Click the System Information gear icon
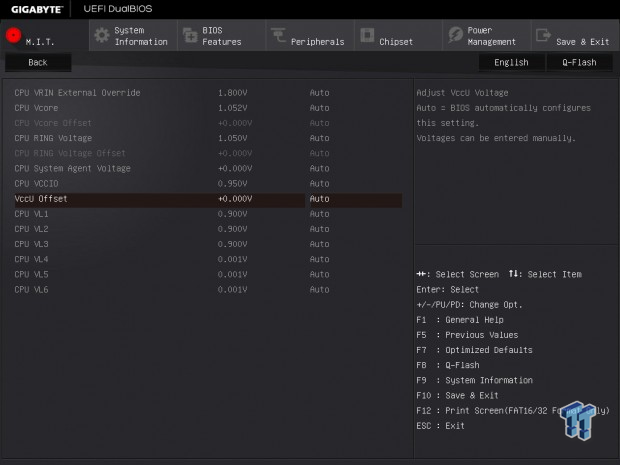The image size is (620, 465). tap(102, 35)
